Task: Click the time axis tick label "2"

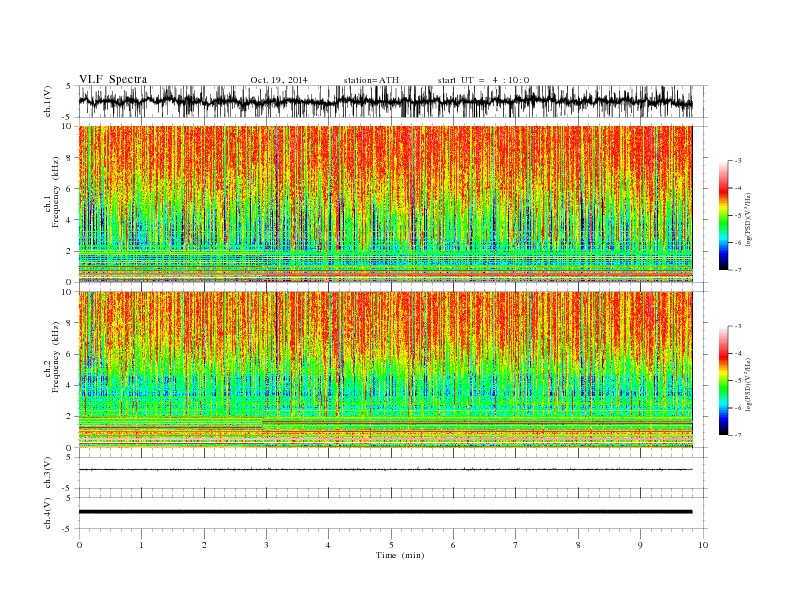Action: (204, 545)
